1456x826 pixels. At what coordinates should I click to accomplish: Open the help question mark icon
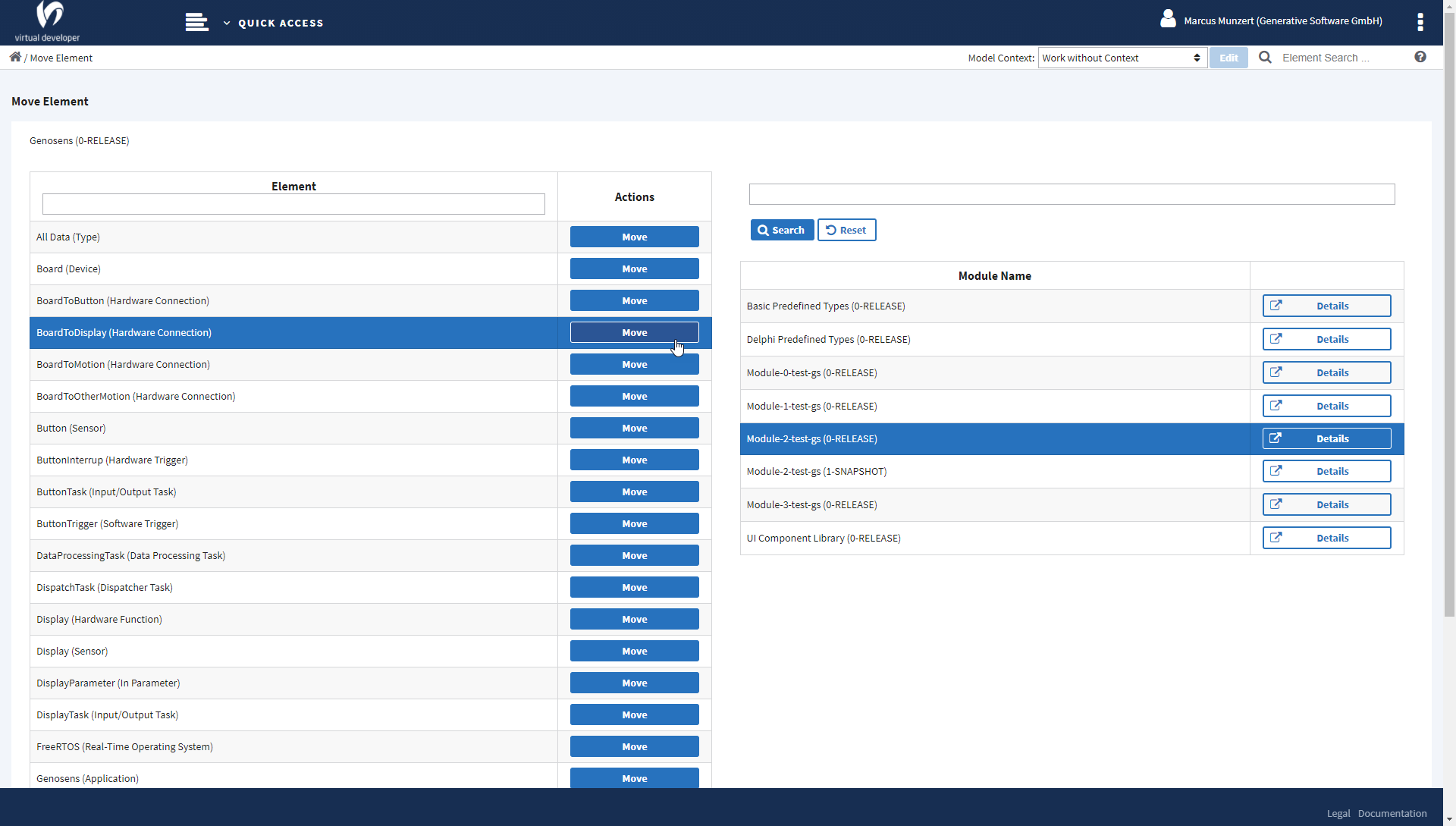[x=1420, y=57]
